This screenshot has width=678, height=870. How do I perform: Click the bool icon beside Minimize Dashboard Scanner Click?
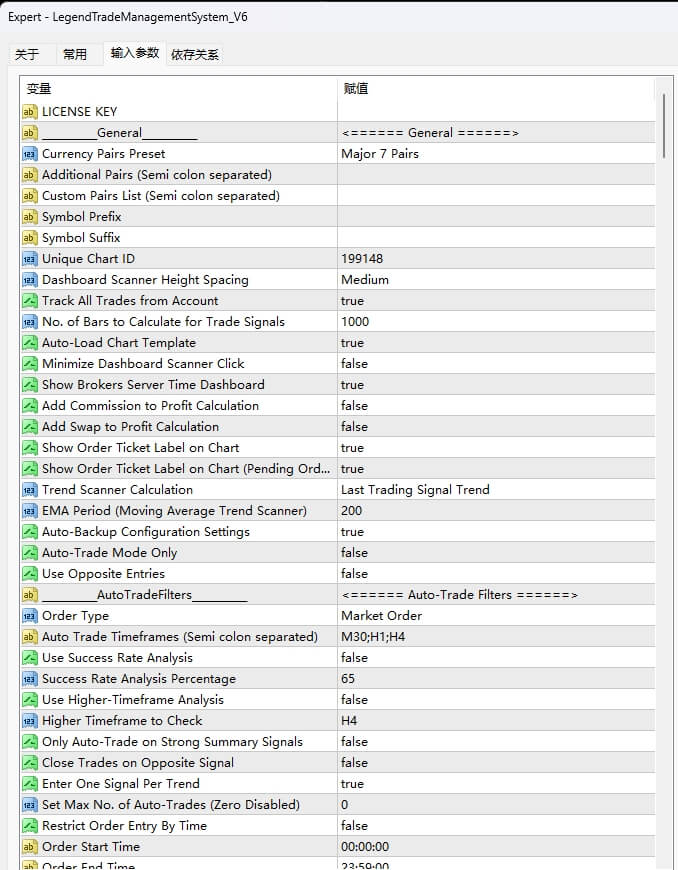coord(29,364)
